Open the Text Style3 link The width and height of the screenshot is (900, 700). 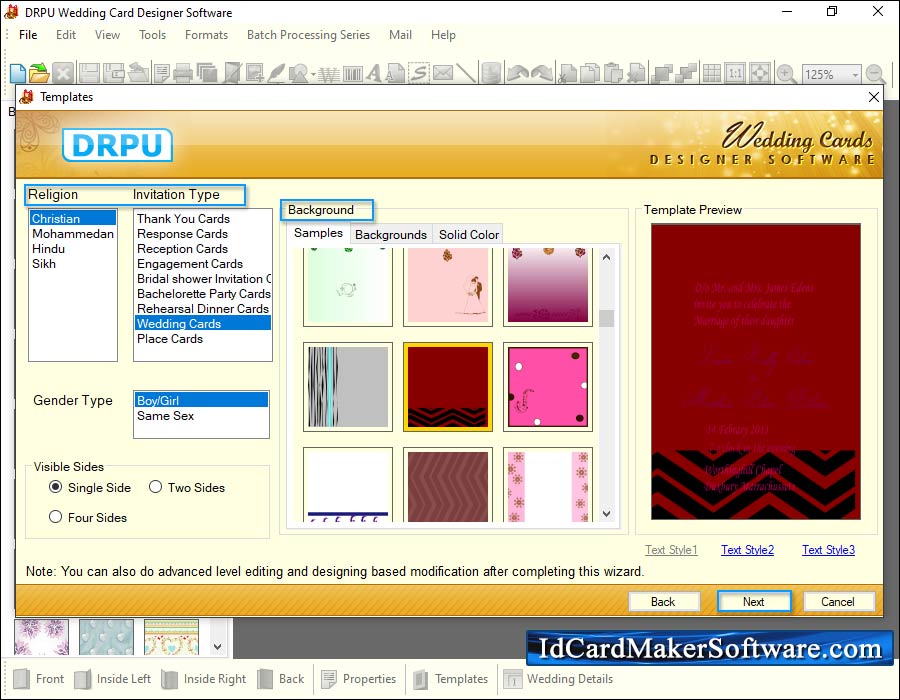(828, 550)
